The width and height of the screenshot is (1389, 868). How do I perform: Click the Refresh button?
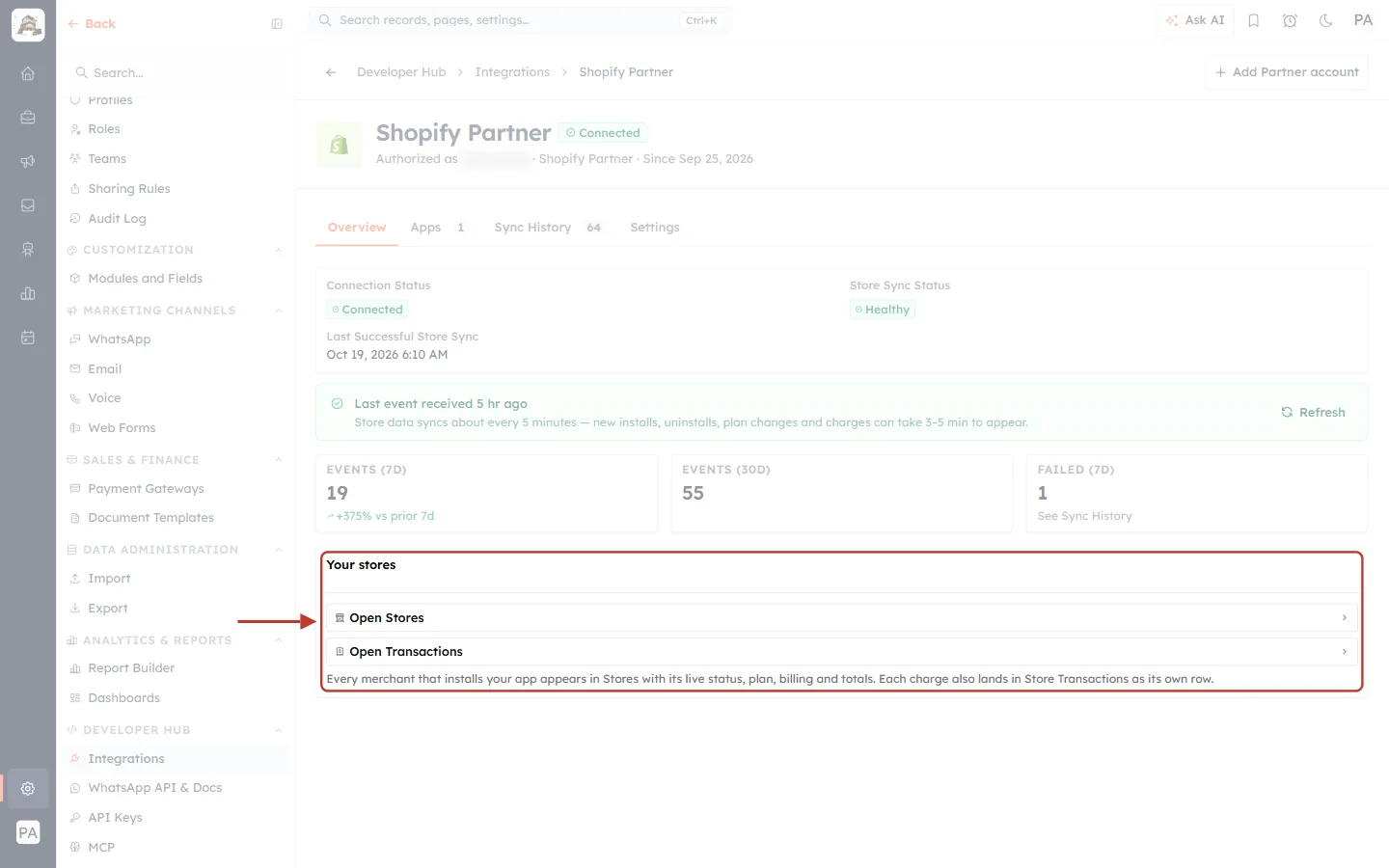click(x=1313, y=413)
